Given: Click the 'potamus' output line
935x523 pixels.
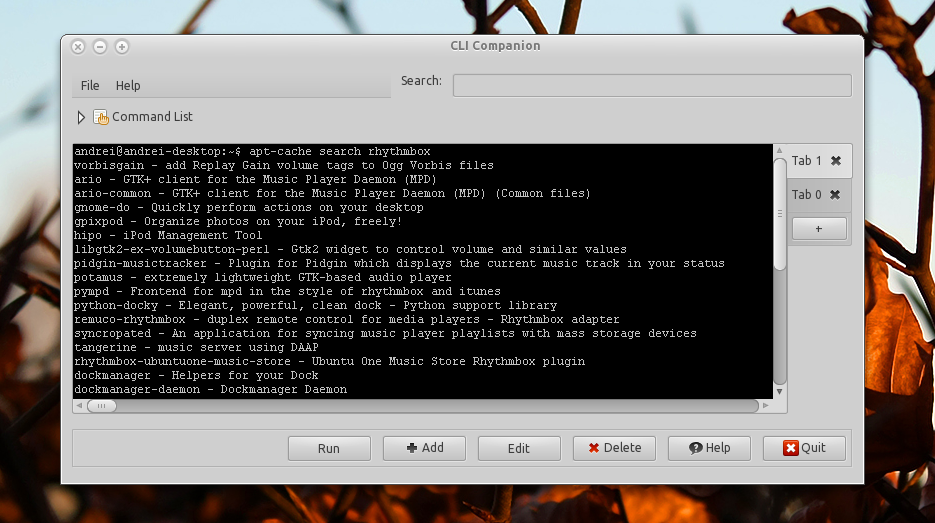Looking at the screenshot, I should (263, 277).
